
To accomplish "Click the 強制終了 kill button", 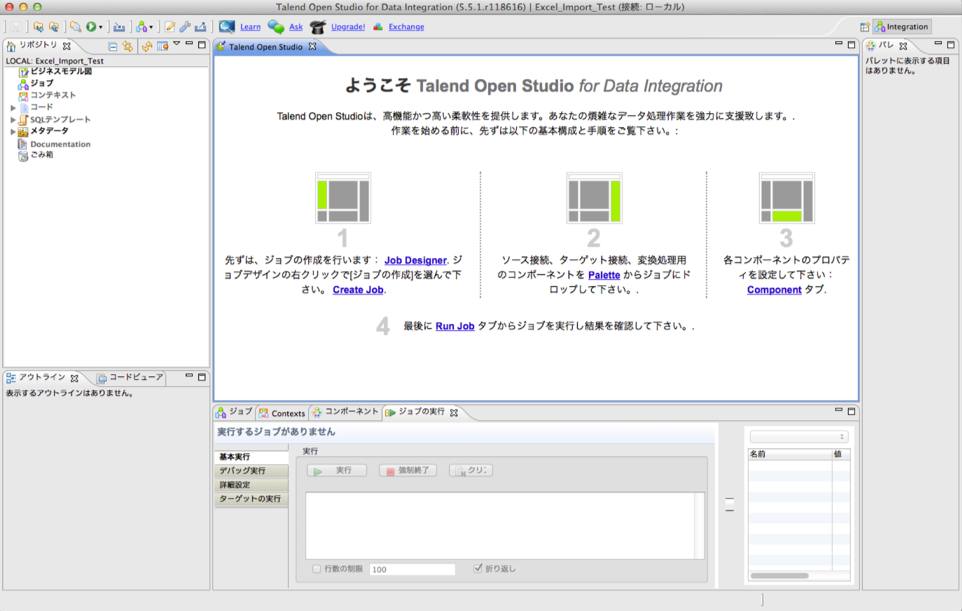I will pyautogui.click(x=408, y=471).
